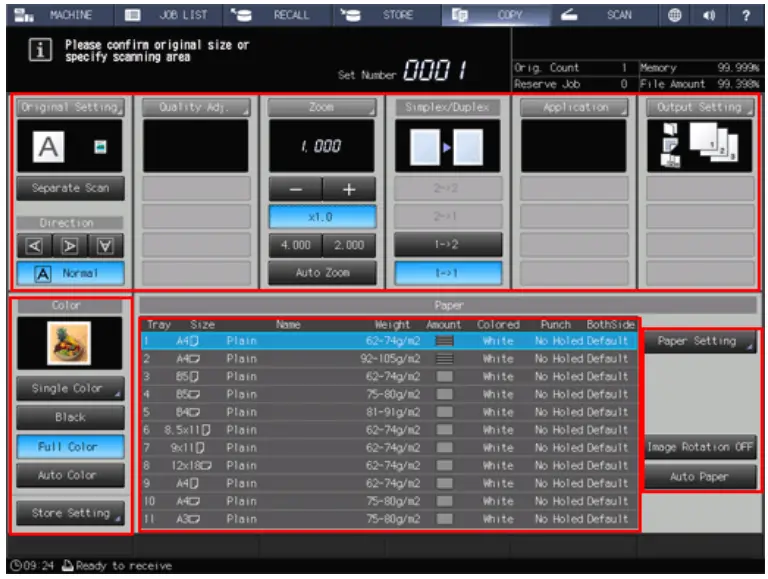The height and width of the screenshot is (579, 768).
Task: Open the MACHINE tab
Action: click(x=60, y=15)
